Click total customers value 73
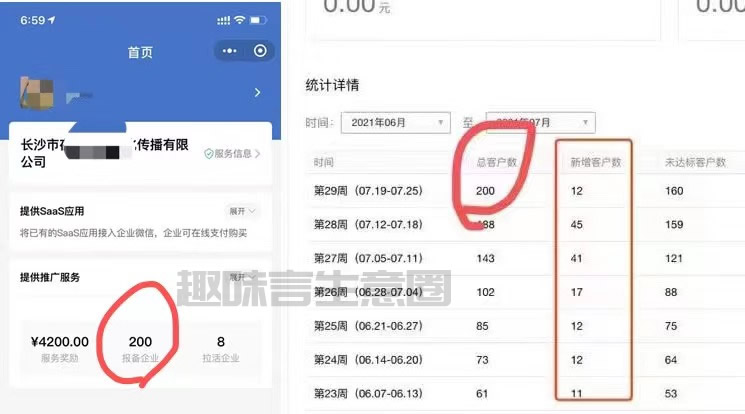The image size is (745, 414). pos(482,360)
